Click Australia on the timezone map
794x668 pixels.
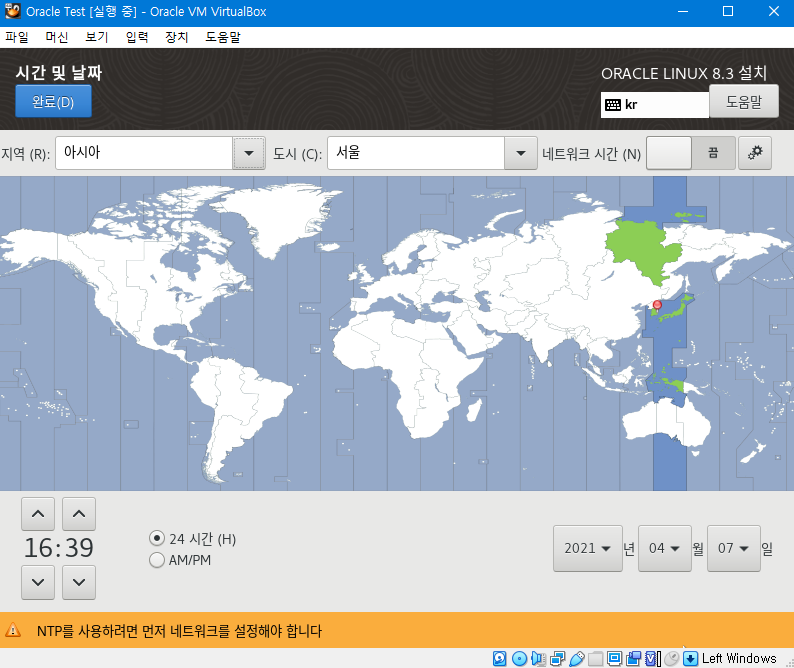pos(666,425)
